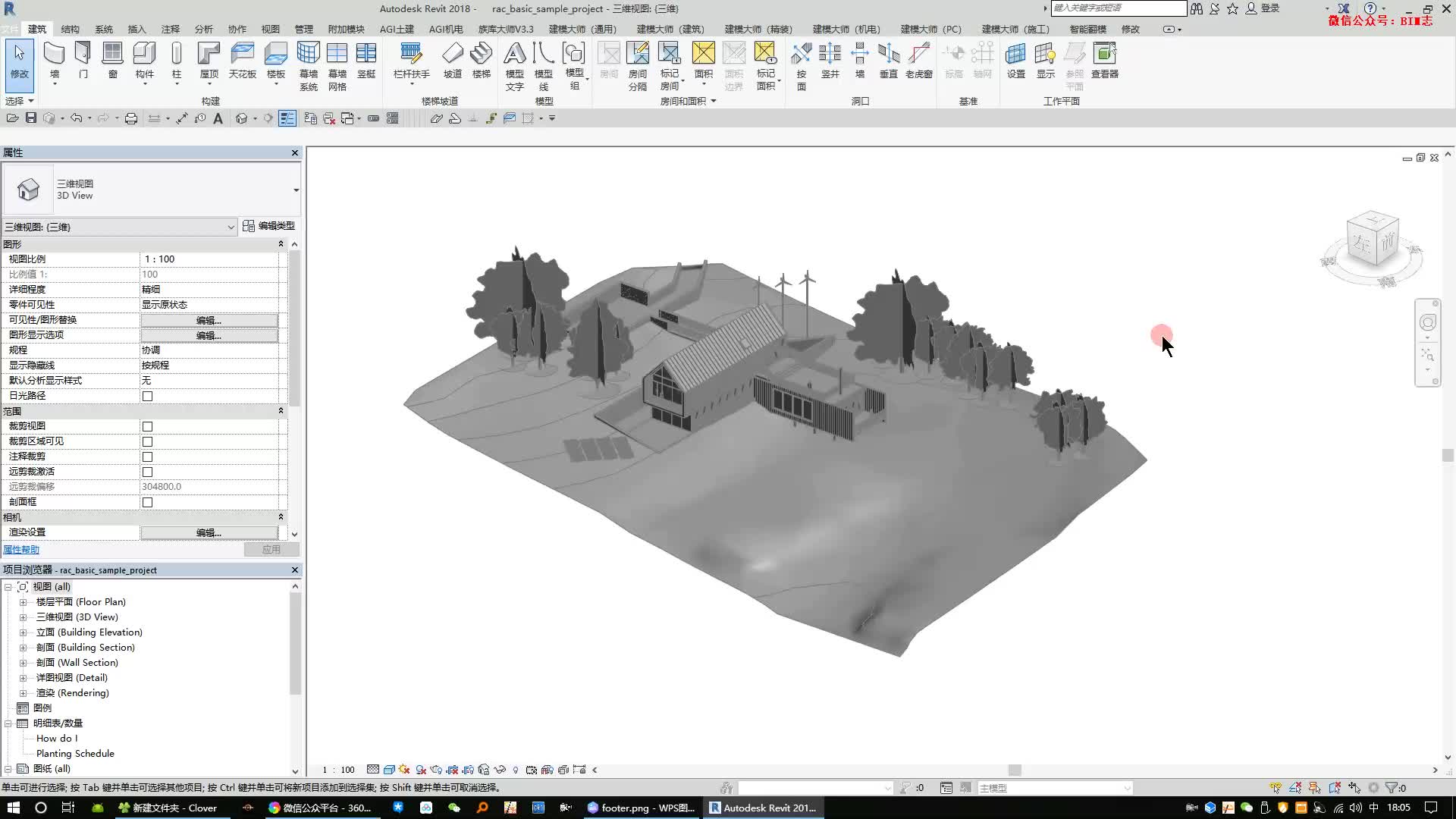Expand the Building Elevation (立面) node
The width and height of the screenshot is (1456, 819).
23,632
